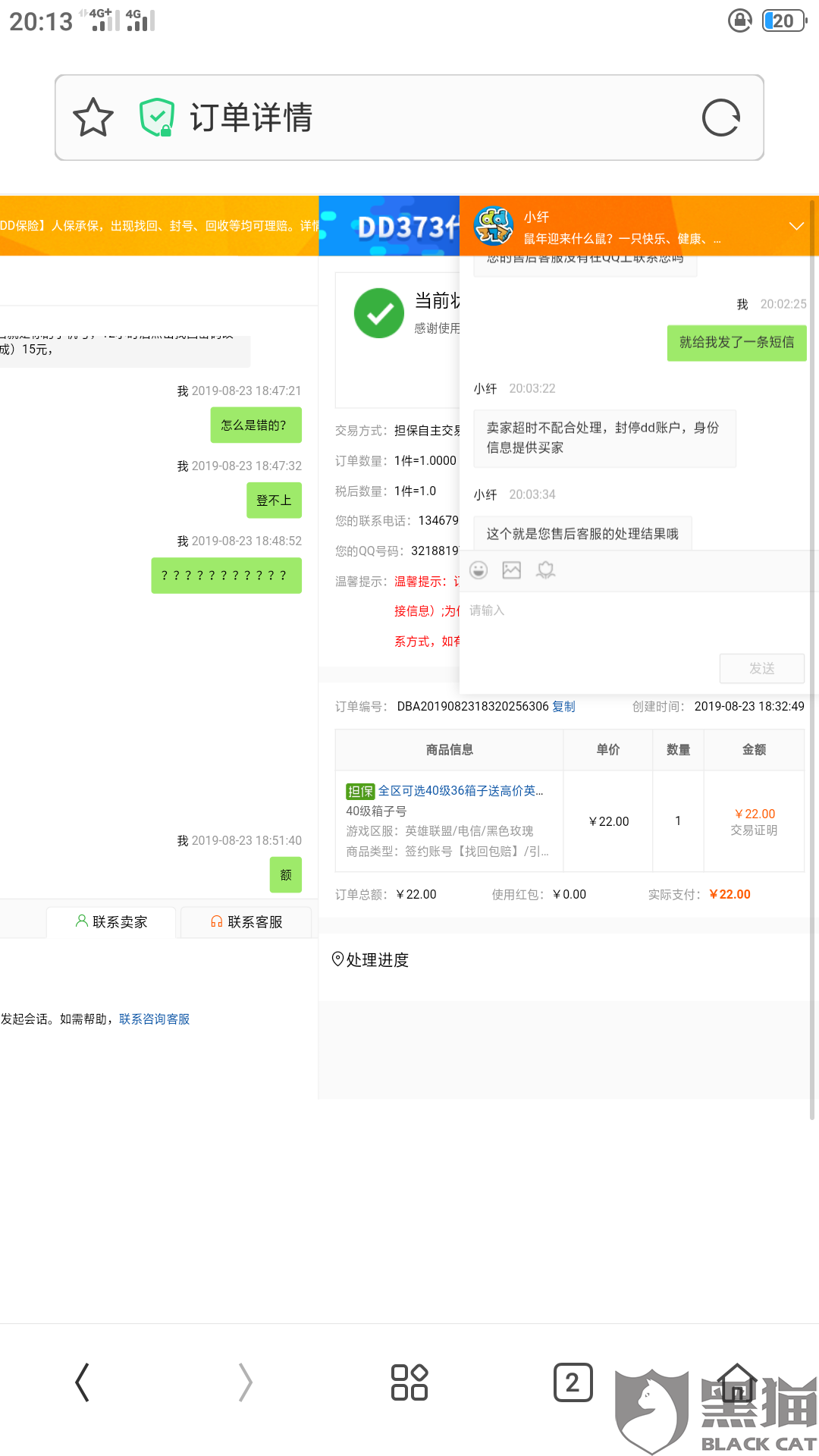Attach an image in chat
The height and width of the screenshot is (1456, 819).
pos(512,570)
